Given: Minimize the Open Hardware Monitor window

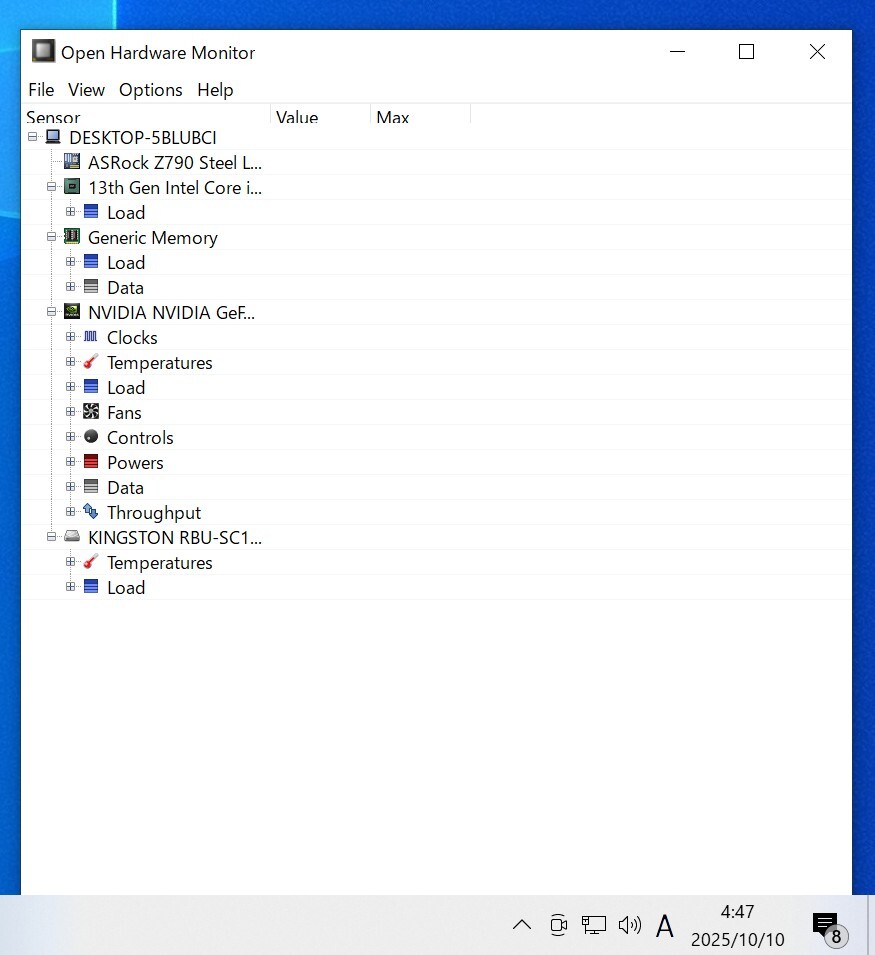Looking at the screenshot, I should click(x=678, y=52).
